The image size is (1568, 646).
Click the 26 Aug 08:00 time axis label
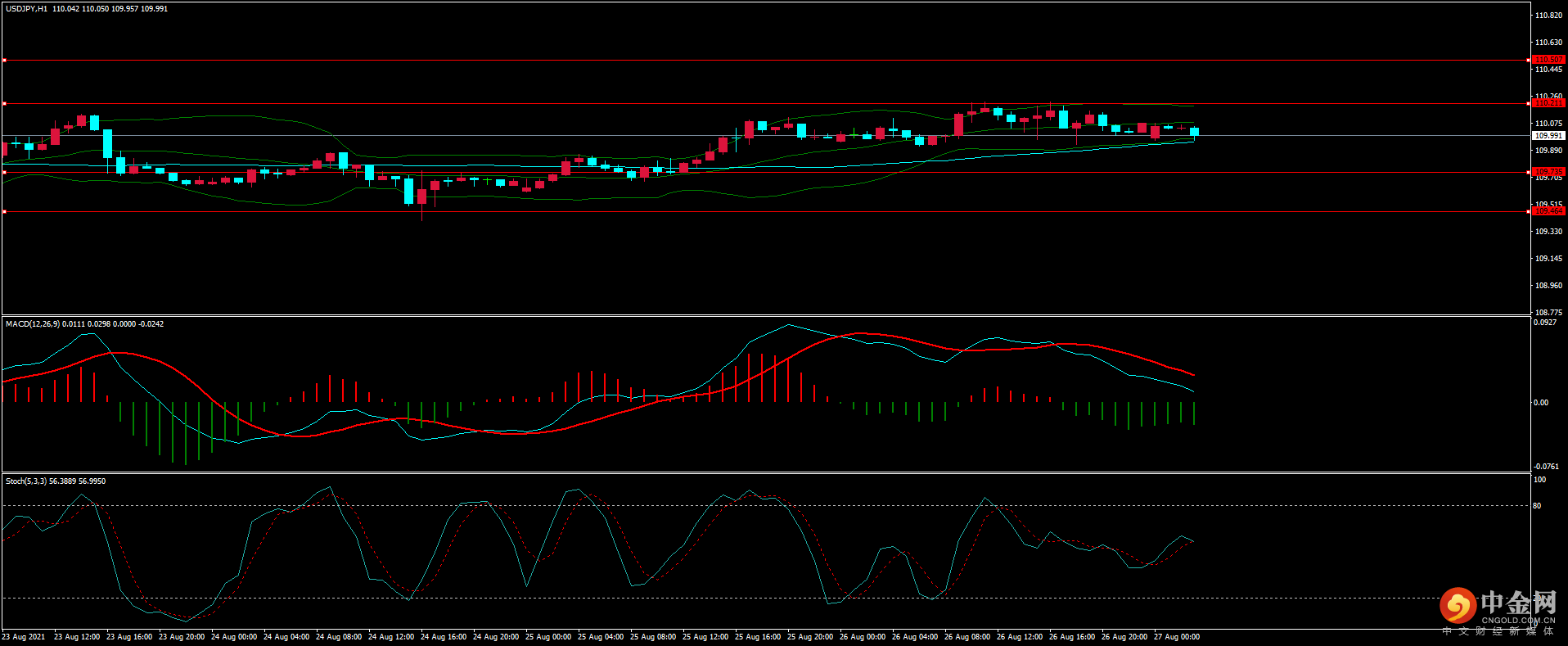(967, 637)
